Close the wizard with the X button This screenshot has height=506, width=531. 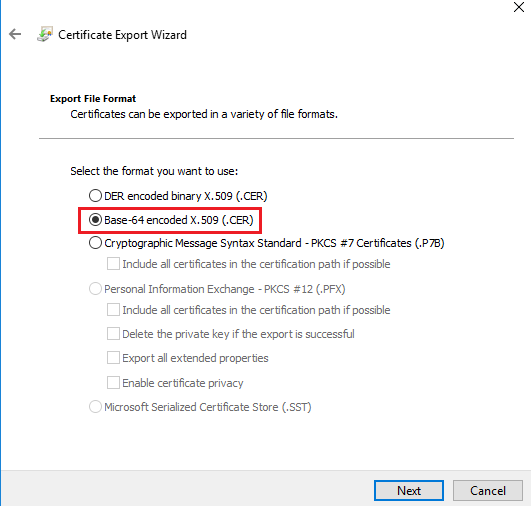coord(518,7)
